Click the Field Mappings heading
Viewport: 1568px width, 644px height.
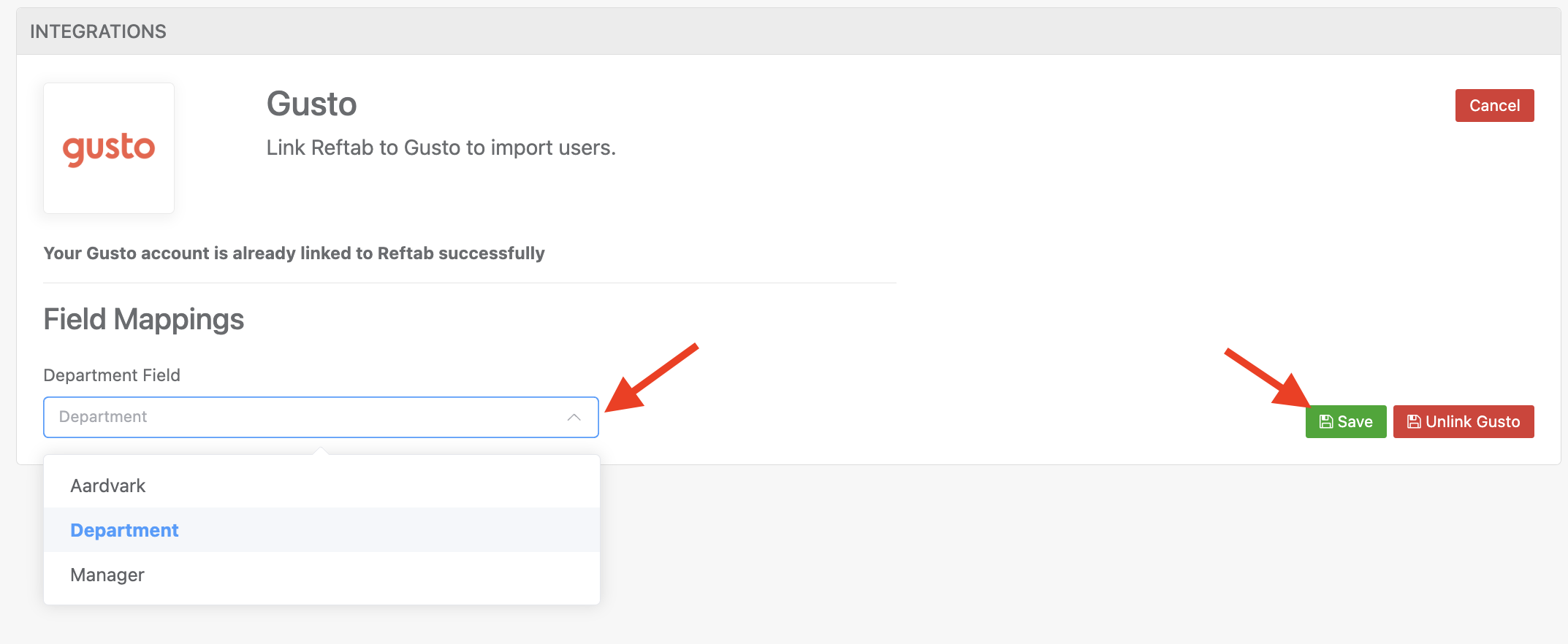coord(144,320)
